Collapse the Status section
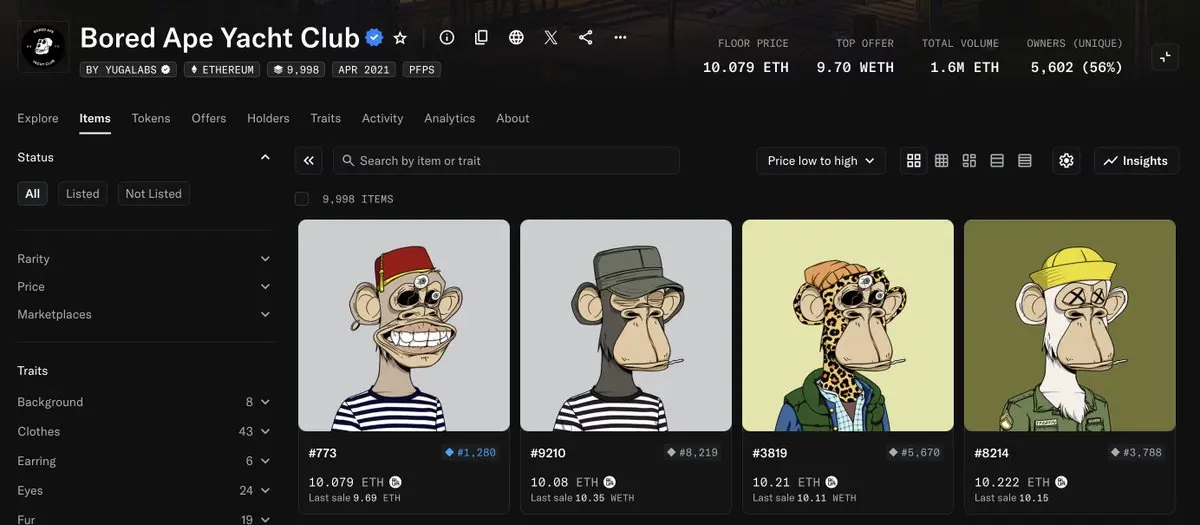Image resolution: width=1200 pixels, height=525 pixels. pos(265,157)
